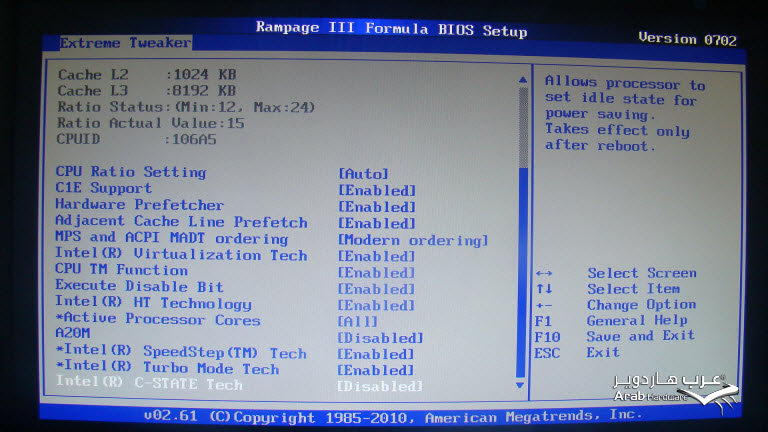This screenshot has height=432, width=768.
Task: Open Active Processor Cores All value
Action: click(358, 322)
